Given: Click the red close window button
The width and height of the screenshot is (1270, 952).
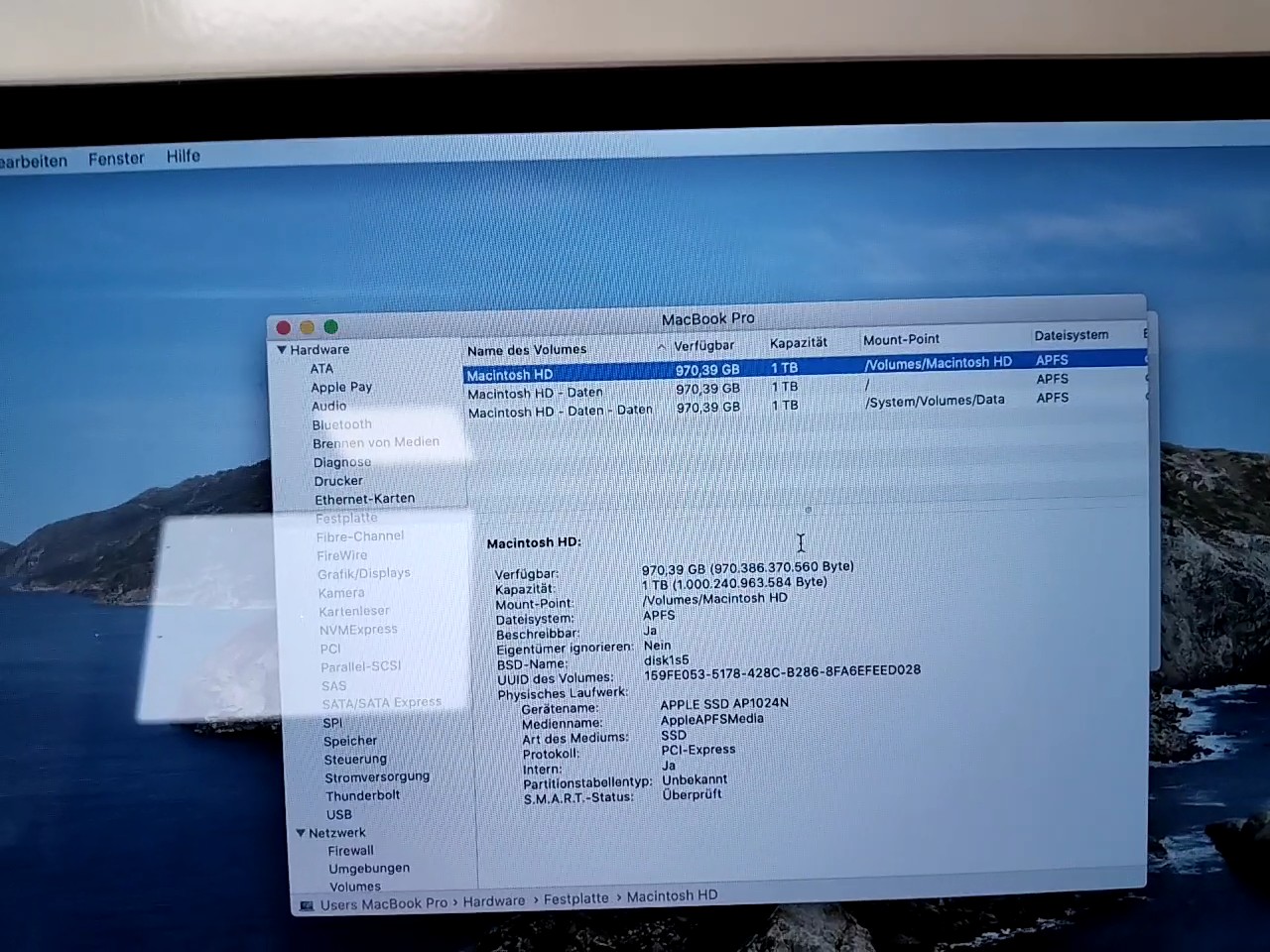Looking at the screenshot, I should (284, 328).
